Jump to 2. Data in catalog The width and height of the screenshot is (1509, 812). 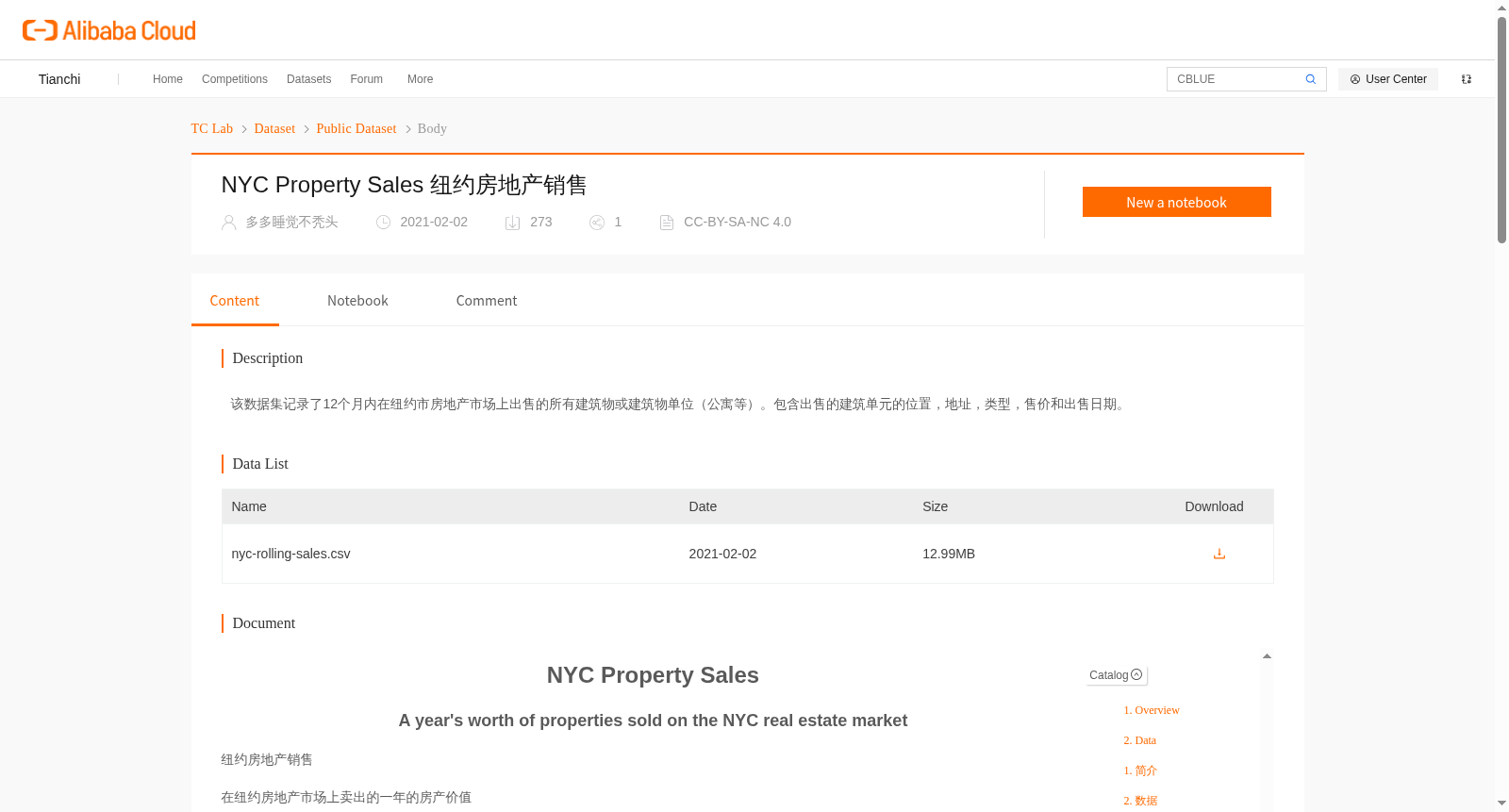[x=1139, y=740]
